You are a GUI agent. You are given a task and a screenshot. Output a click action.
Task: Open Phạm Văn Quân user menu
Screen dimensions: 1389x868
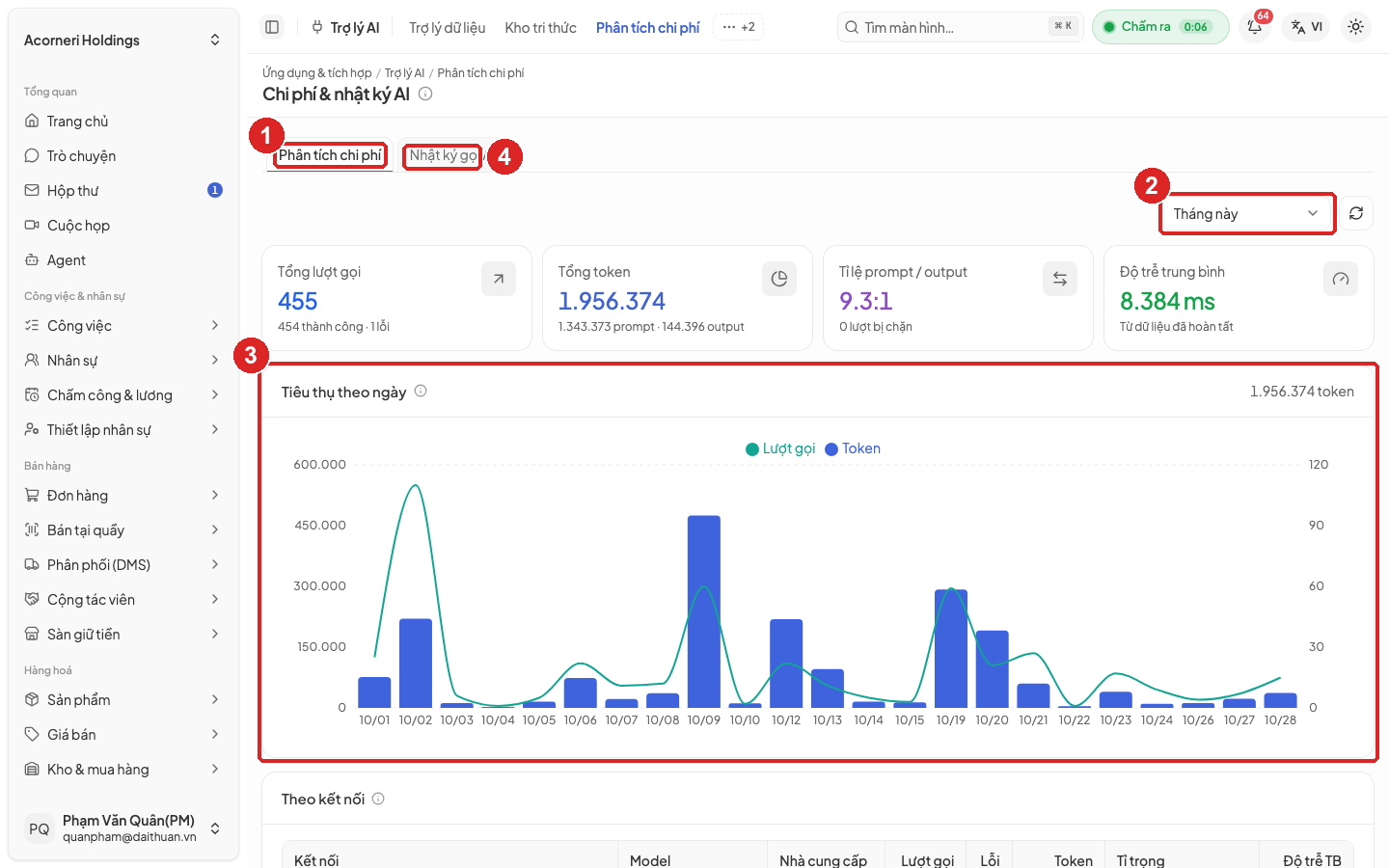tap(123, 828)
